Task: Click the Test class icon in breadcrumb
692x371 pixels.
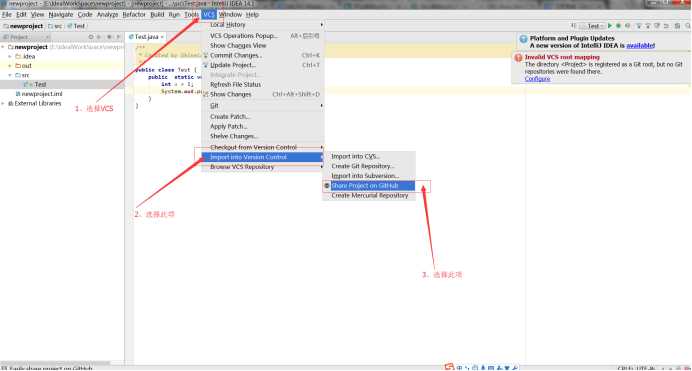Action: coord(70,26)
